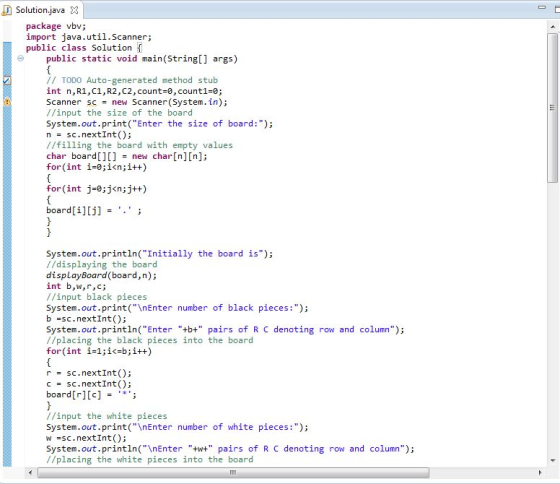Click comment '//input black pieces'
Image resolution: width=560 pixels, height=484 pixels.
(x=96, y=297)
